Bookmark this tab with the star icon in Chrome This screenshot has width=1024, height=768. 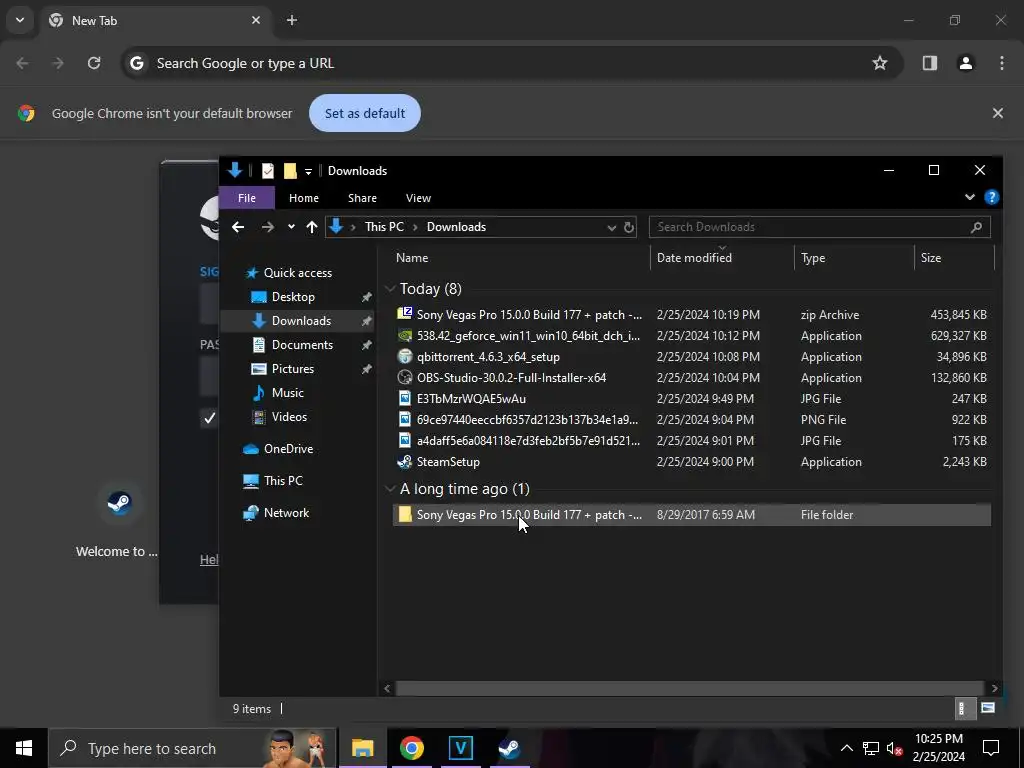(x=880, y=63)
